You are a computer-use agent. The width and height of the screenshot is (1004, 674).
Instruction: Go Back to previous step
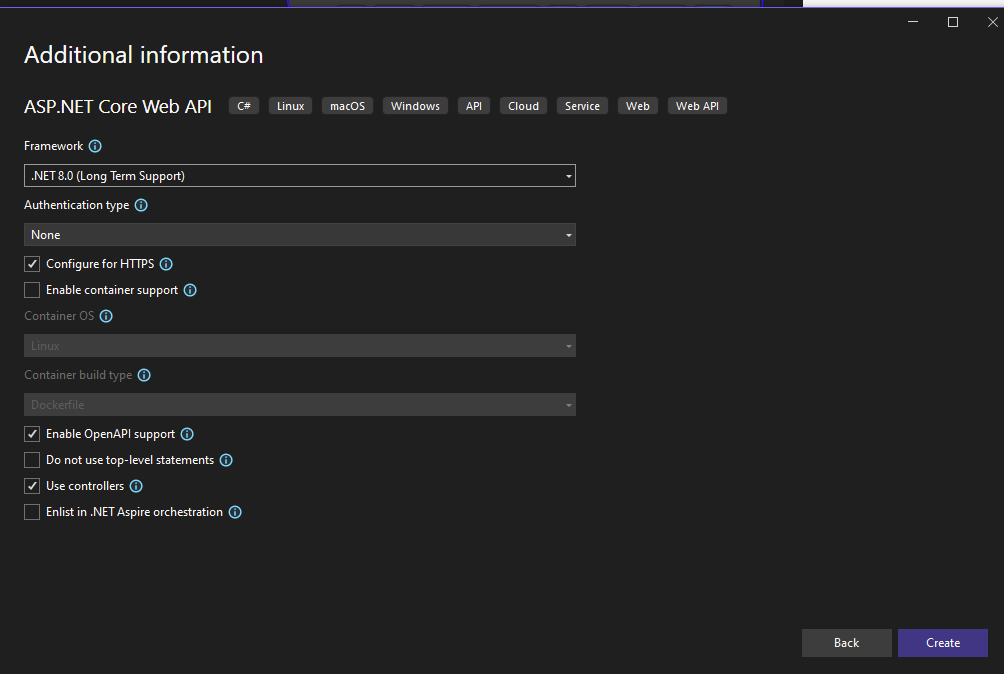pos(846,643)
